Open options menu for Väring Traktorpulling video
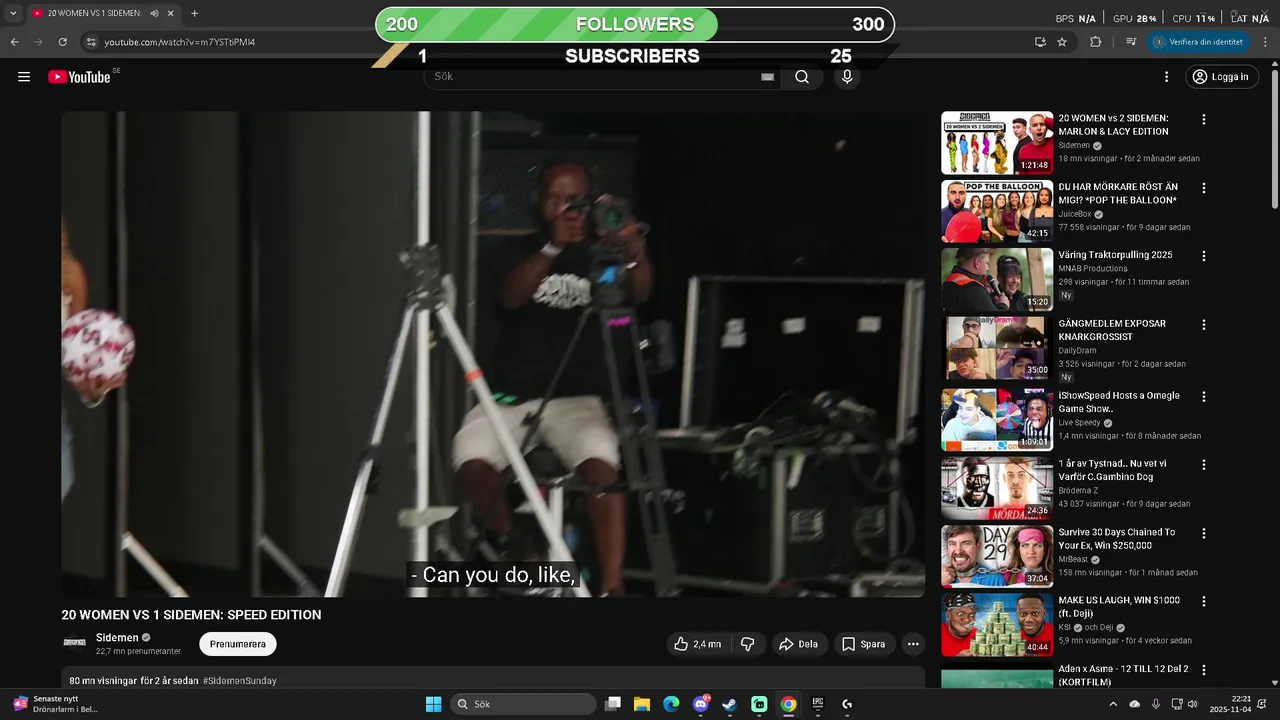The height and width of the screenshot is (720, 1280). [1204, 256]
